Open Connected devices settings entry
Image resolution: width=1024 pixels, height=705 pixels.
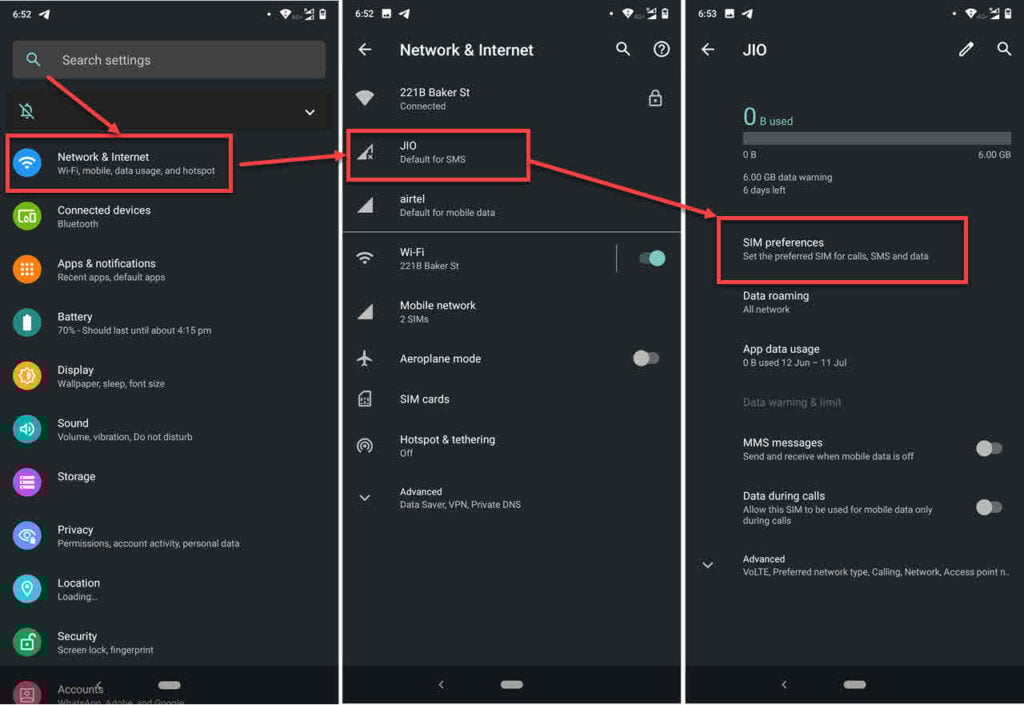coord(169,217)
